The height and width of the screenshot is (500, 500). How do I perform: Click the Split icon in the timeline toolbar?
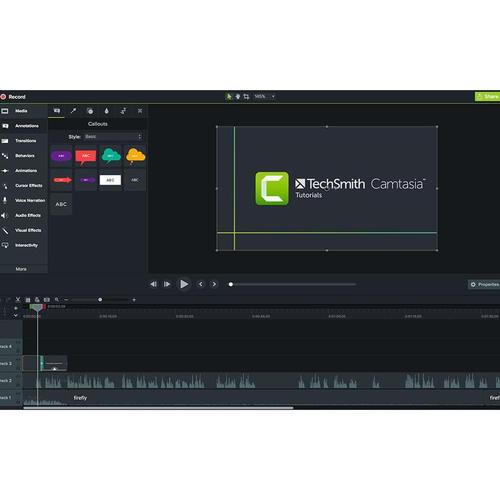click(x=47, y=300)
